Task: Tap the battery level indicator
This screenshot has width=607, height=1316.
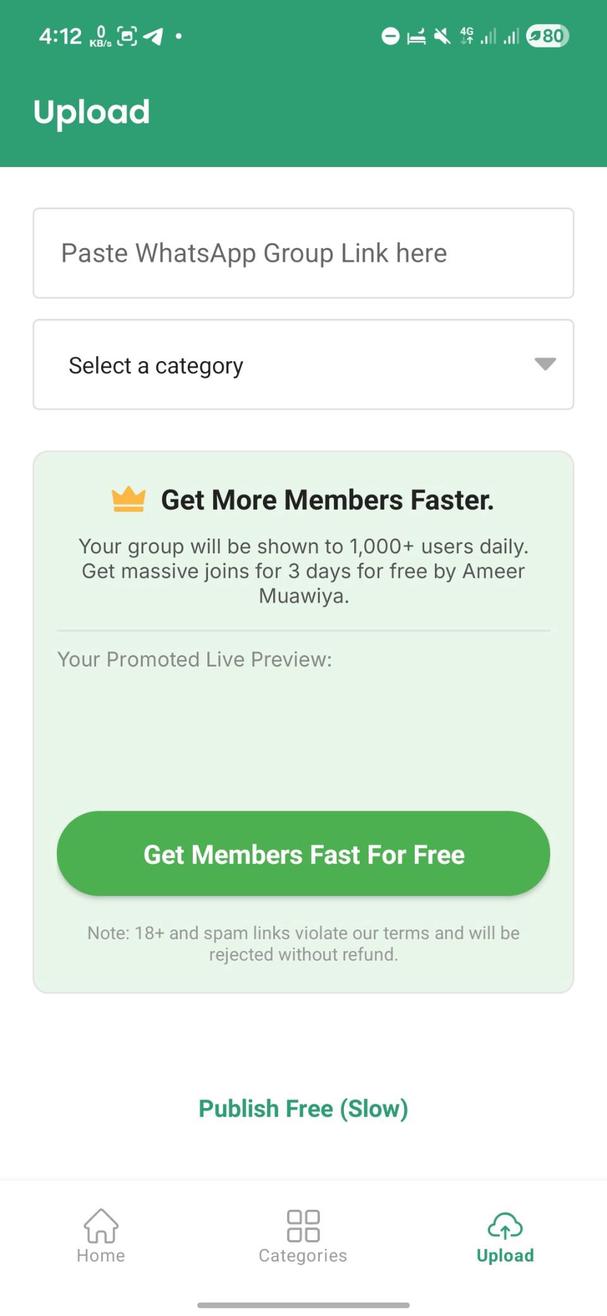Action: 547,37
